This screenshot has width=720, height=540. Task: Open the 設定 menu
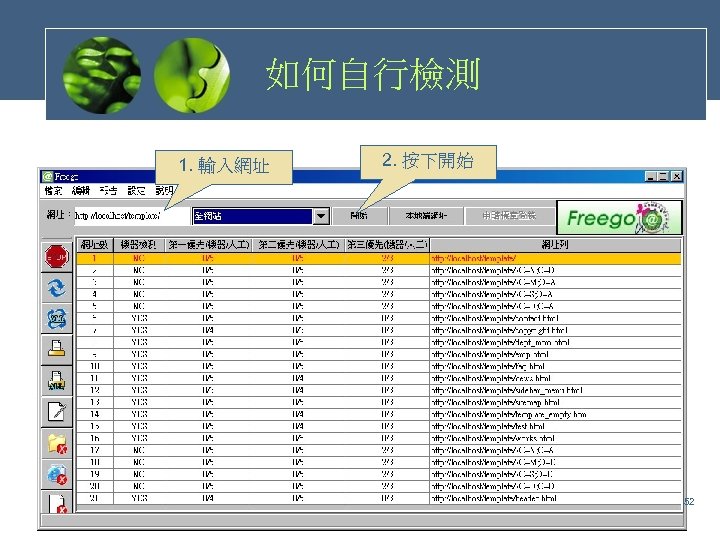[136, 190]
